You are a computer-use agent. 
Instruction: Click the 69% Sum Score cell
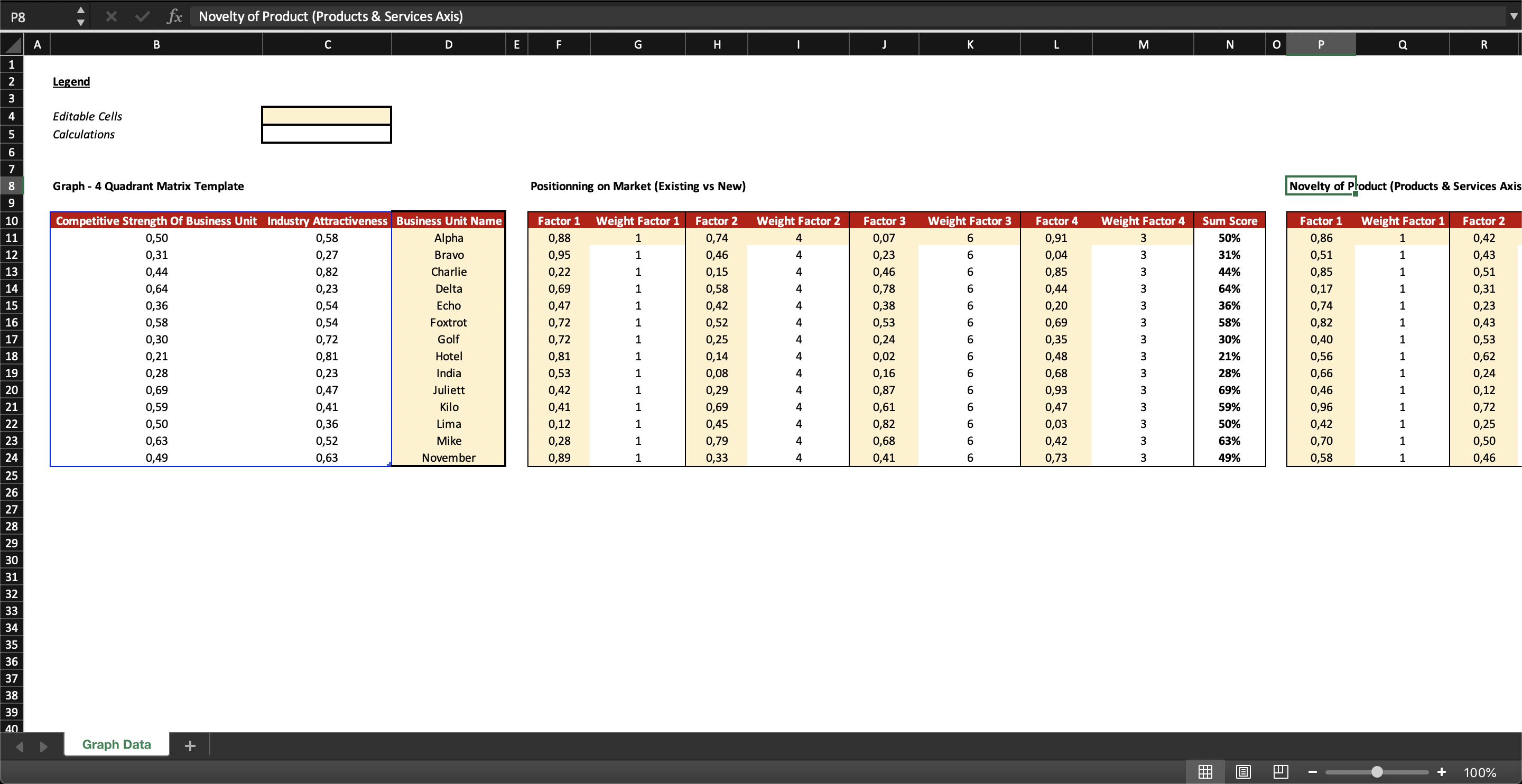point(1230,390)
